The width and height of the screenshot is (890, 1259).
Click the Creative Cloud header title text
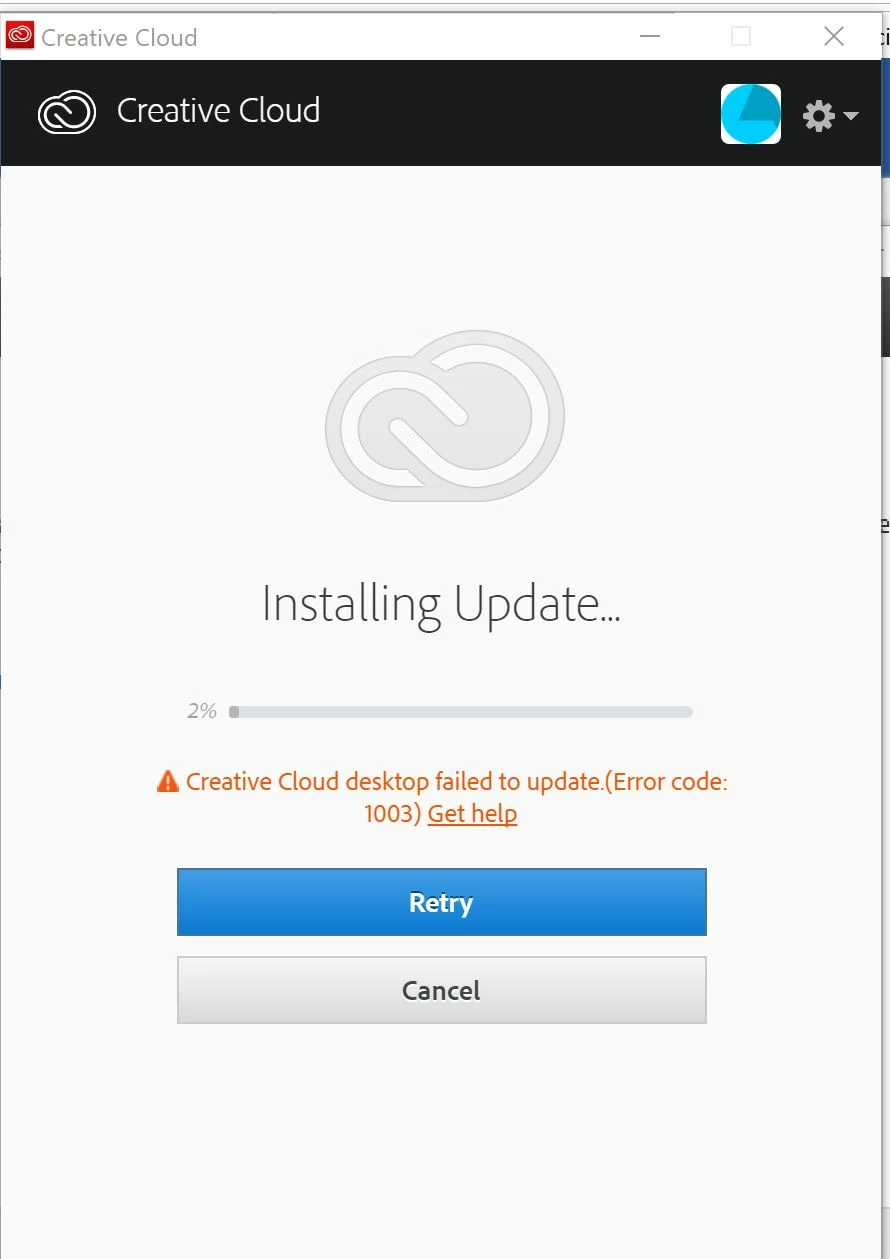tap(218, 111)
